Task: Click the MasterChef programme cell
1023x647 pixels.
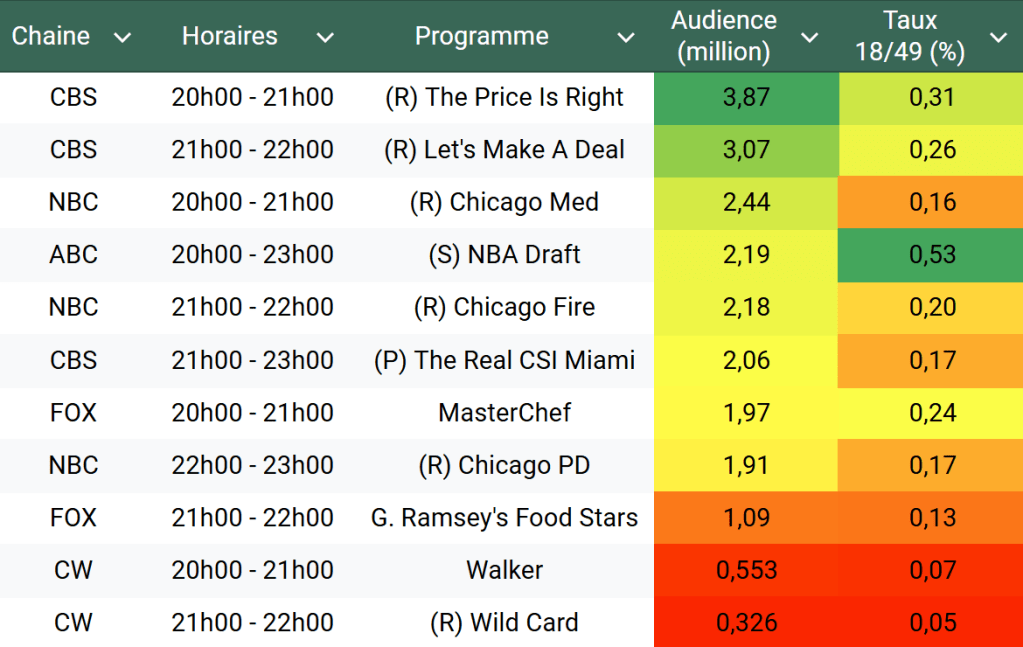Action: point(504,412)
